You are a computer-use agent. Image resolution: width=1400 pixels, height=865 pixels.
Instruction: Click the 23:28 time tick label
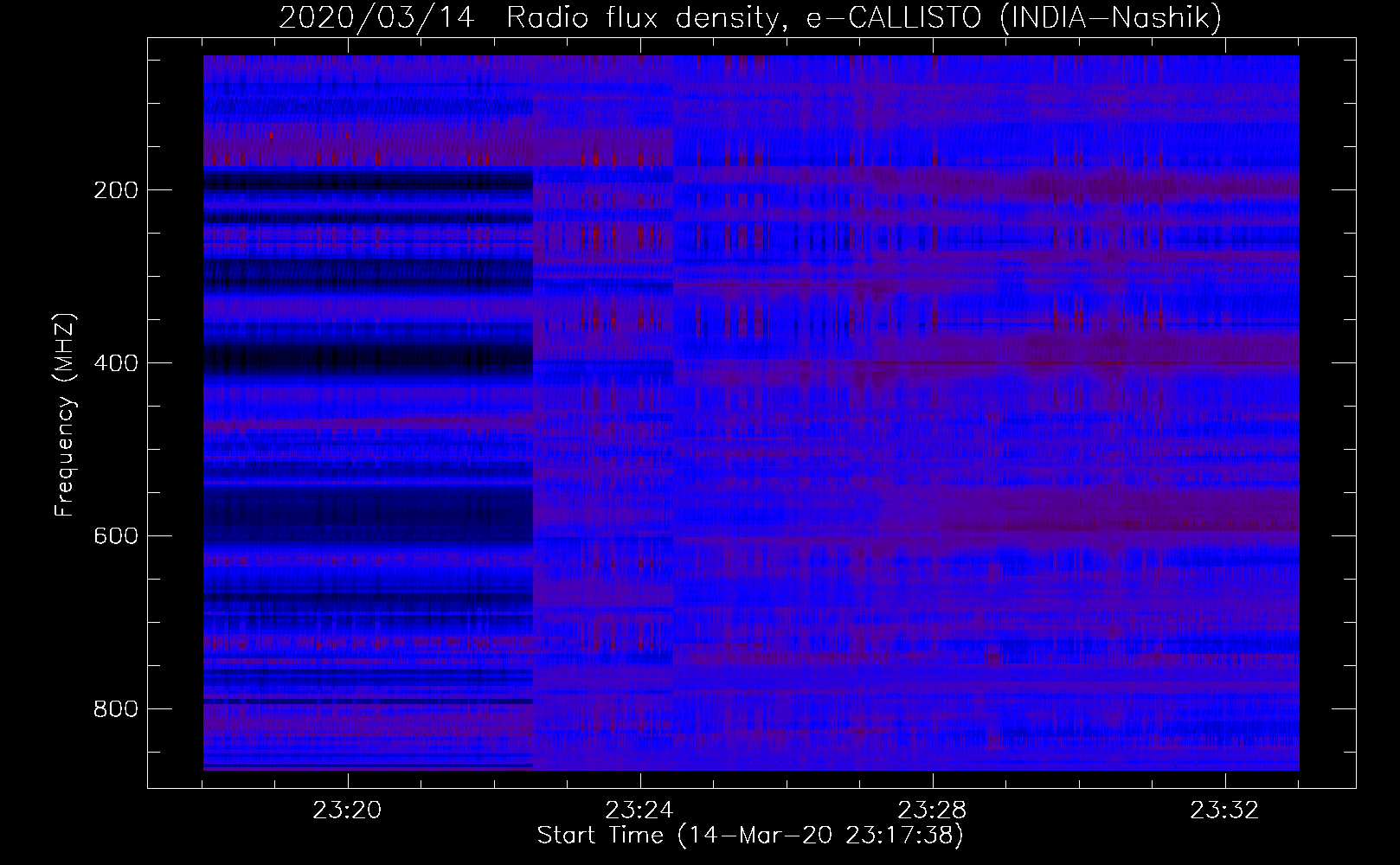(933, 811)
